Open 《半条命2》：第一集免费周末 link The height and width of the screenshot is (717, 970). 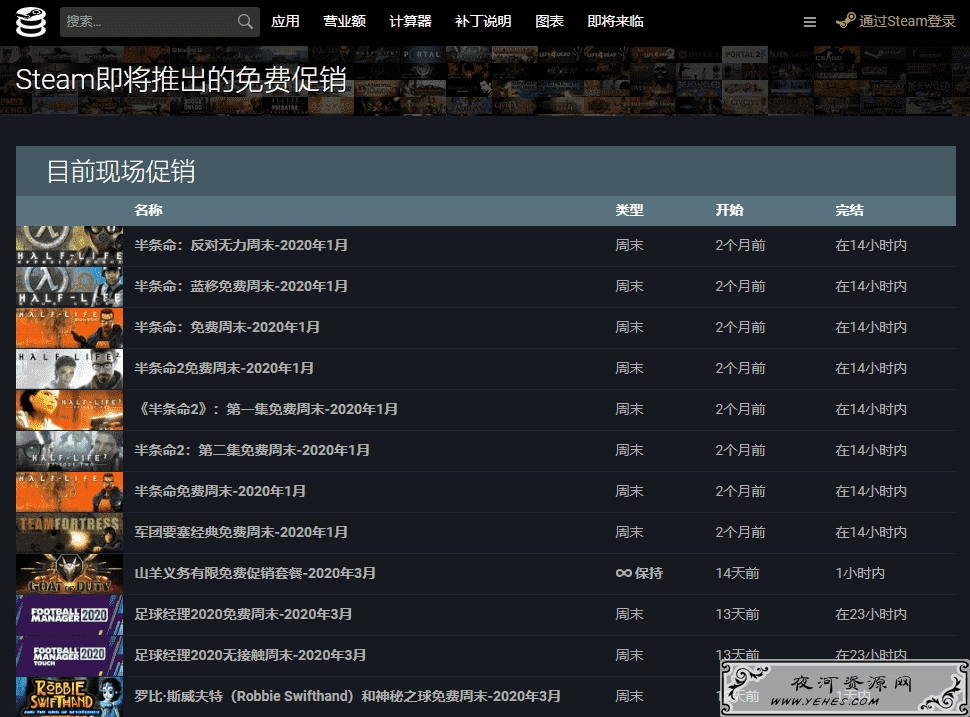[x=266, y=410]
